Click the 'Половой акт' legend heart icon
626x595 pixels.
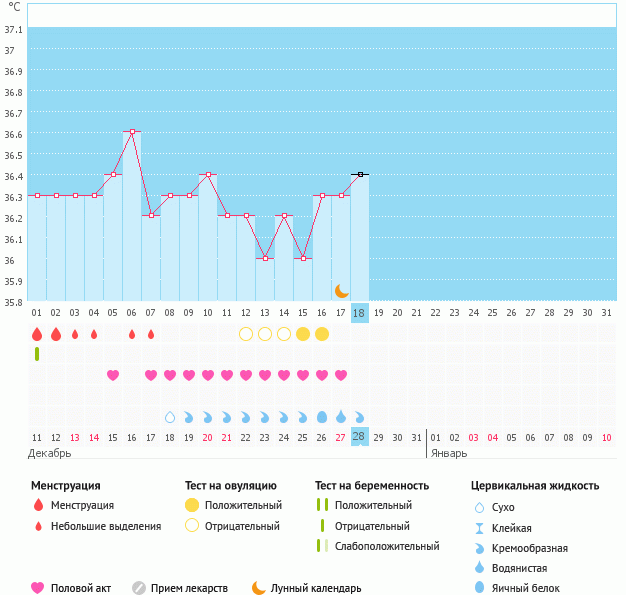(38, 588)
